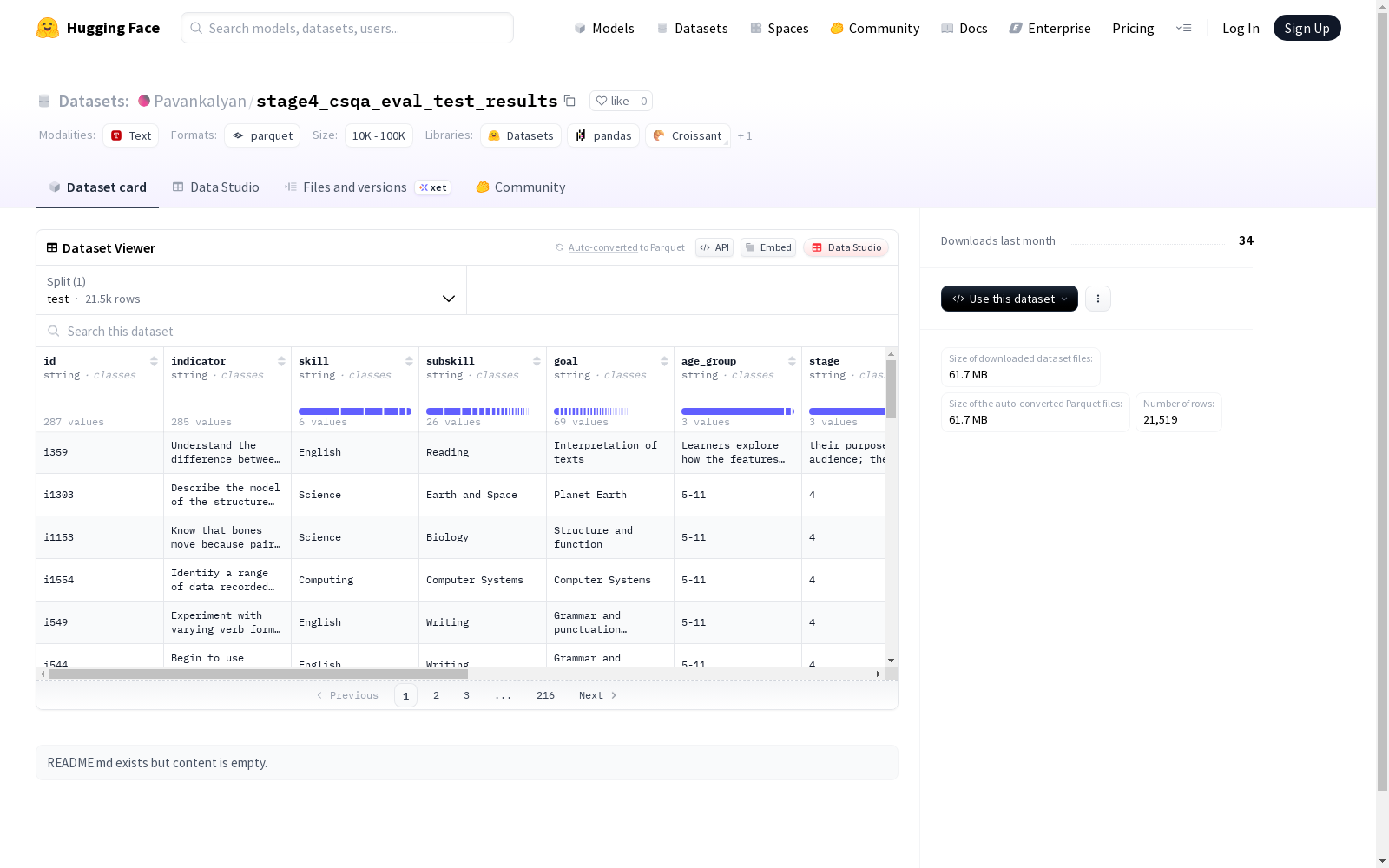Click the Sign Up button
Screen dimensions: 1389x868
click(1307, 28)
